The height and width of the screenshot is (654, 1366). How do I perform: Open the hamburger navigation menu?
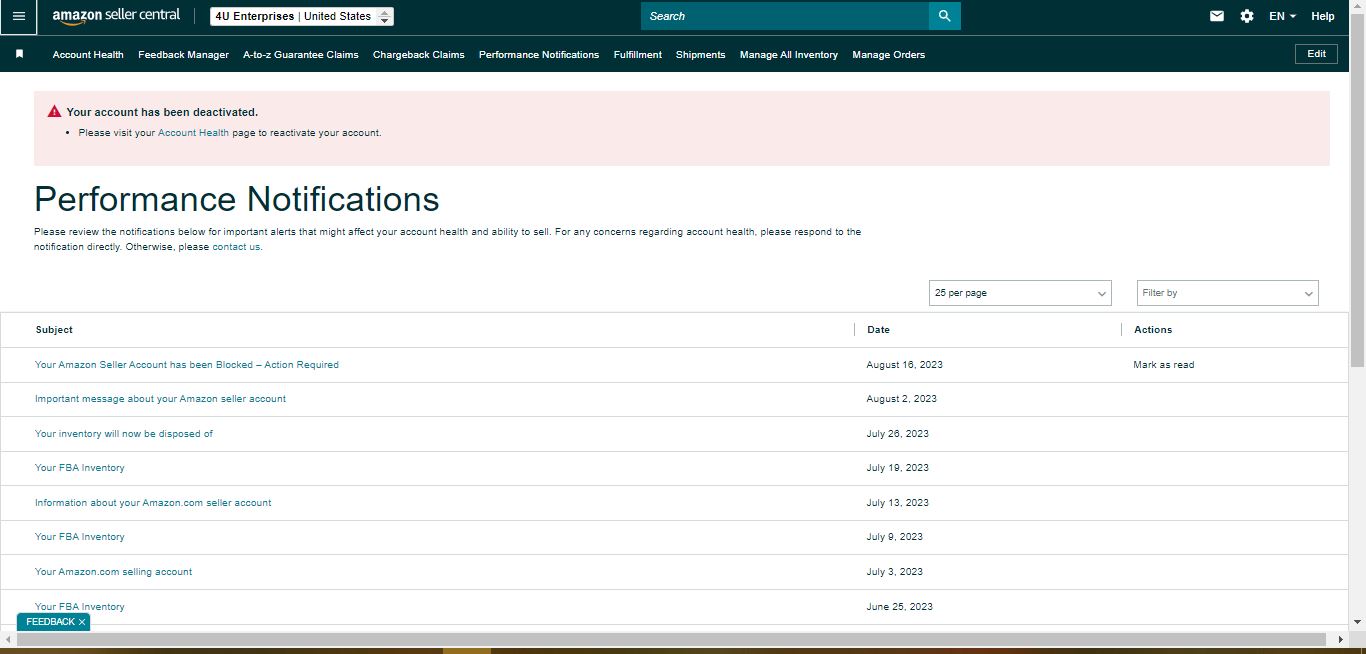click(18, 16)
